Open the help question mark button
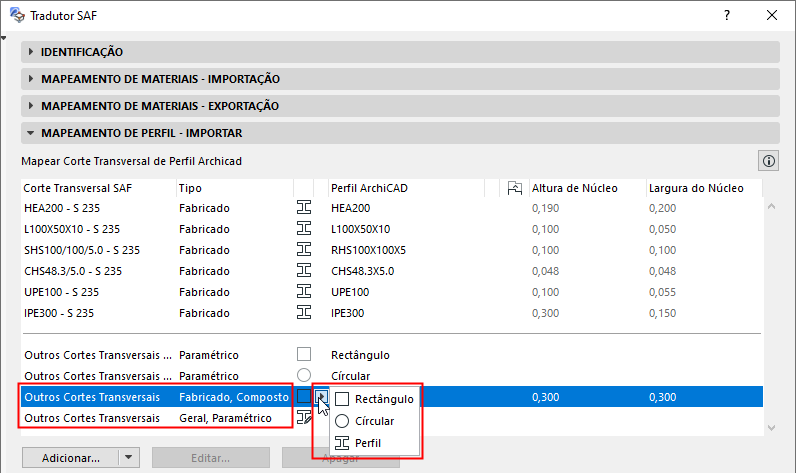This screenshot has width=796, height=473. pyautogui.click(x=726, y=15)
